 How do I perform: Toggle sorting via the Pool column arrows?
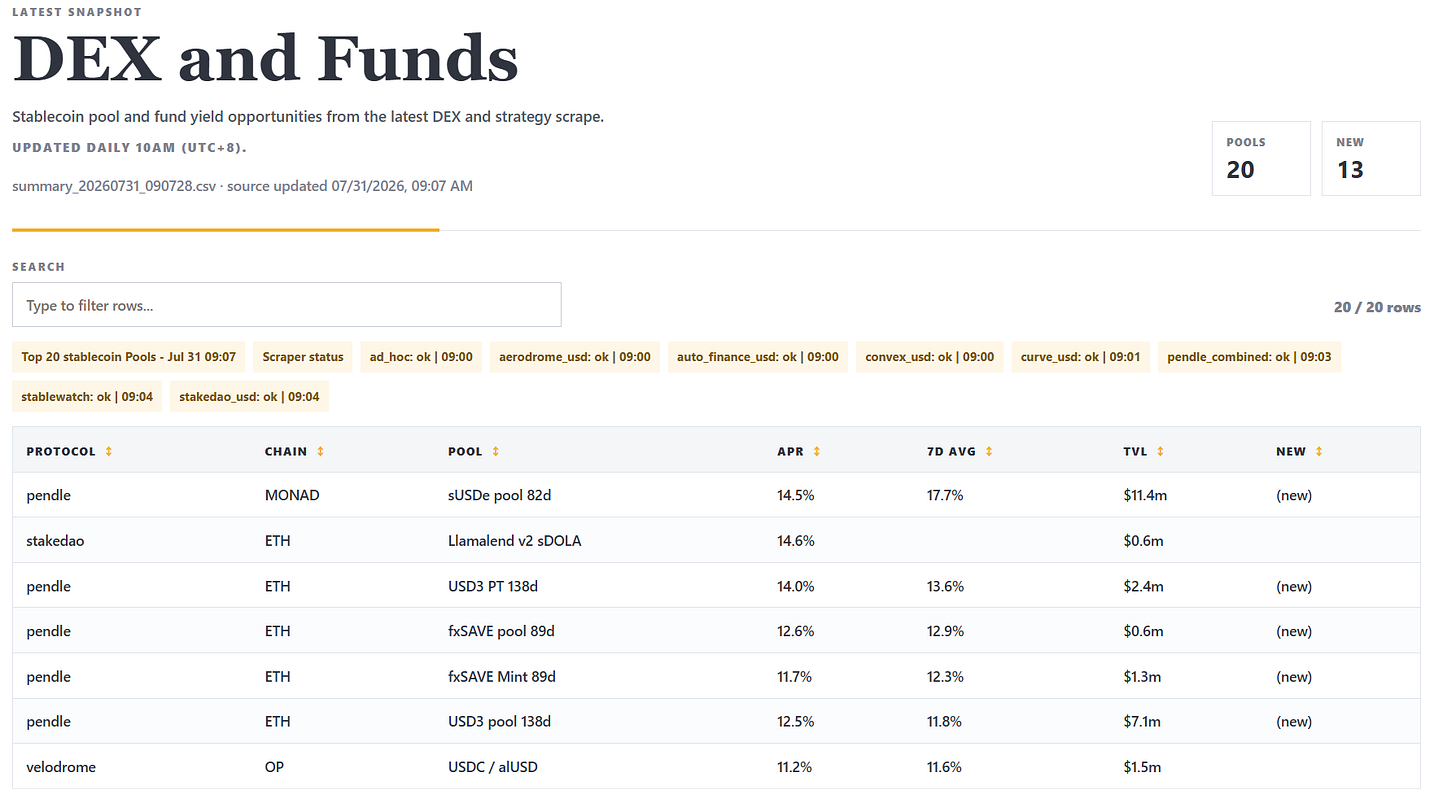pos(495,452)
